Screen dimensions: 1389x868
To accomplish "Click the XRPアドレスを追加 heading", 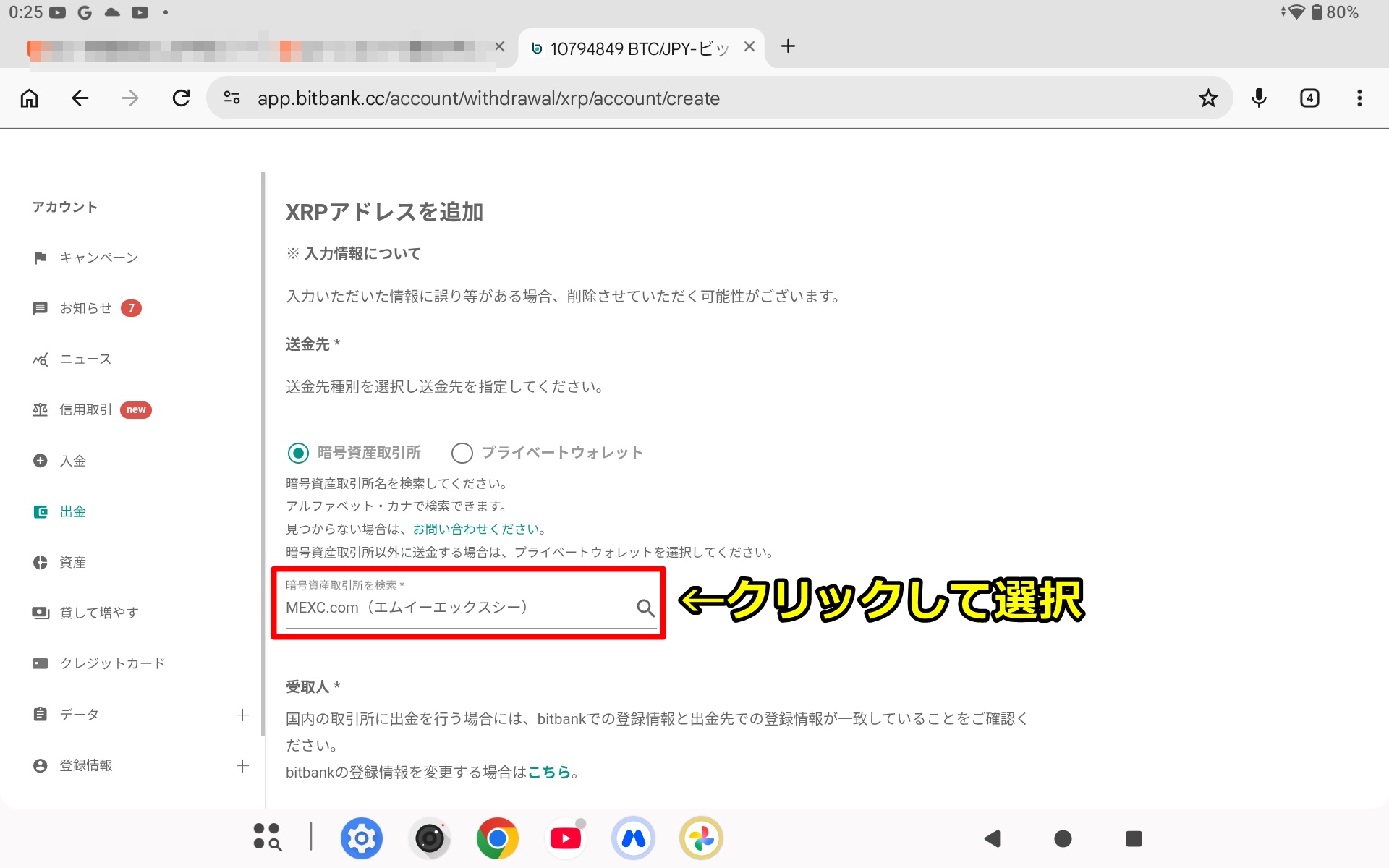I will (x=384, y=212).
